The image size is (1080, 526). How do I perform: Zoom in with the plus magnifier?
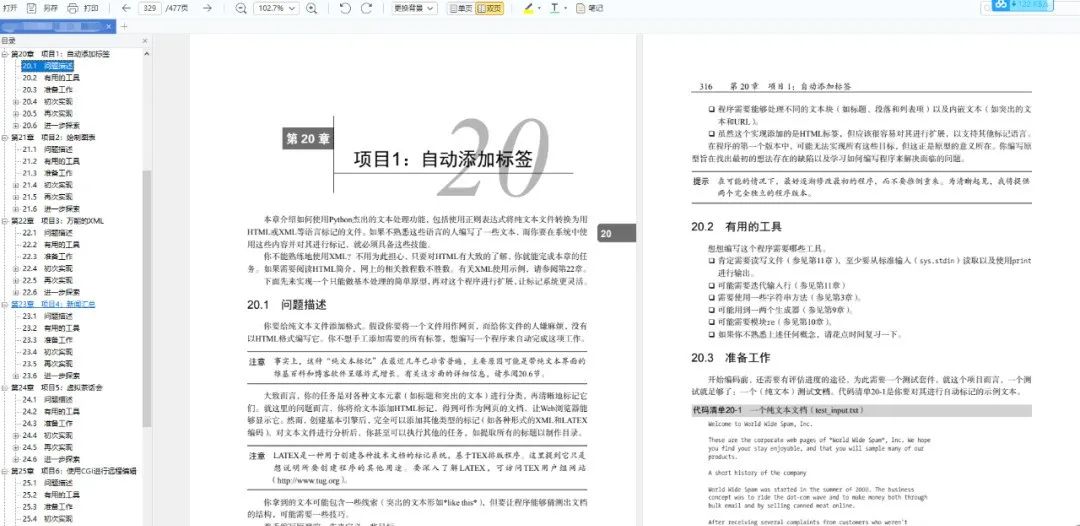[311, 8]
